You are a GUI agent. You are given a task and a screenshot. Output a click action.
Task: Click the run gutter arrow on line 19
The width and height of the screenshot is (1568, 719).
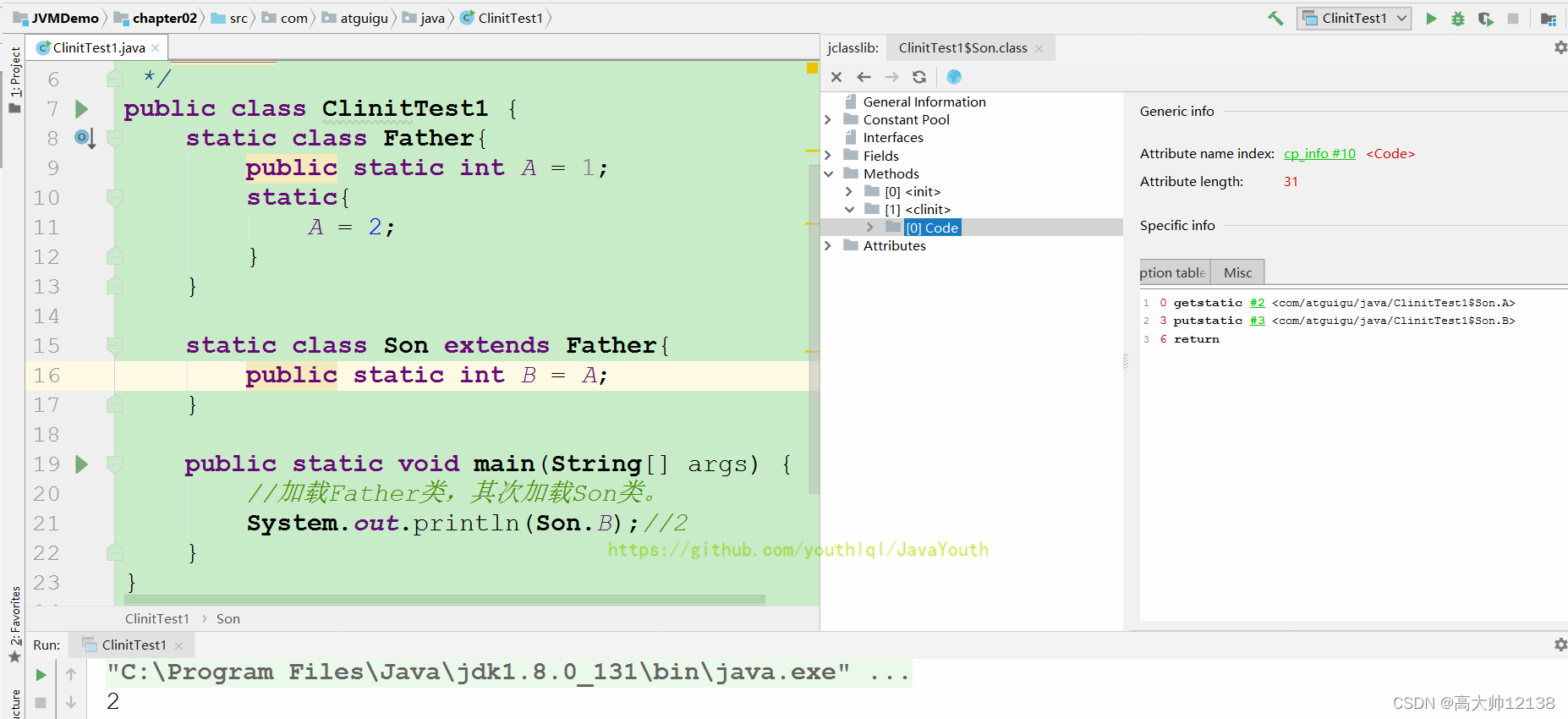[x=82, y=464]
